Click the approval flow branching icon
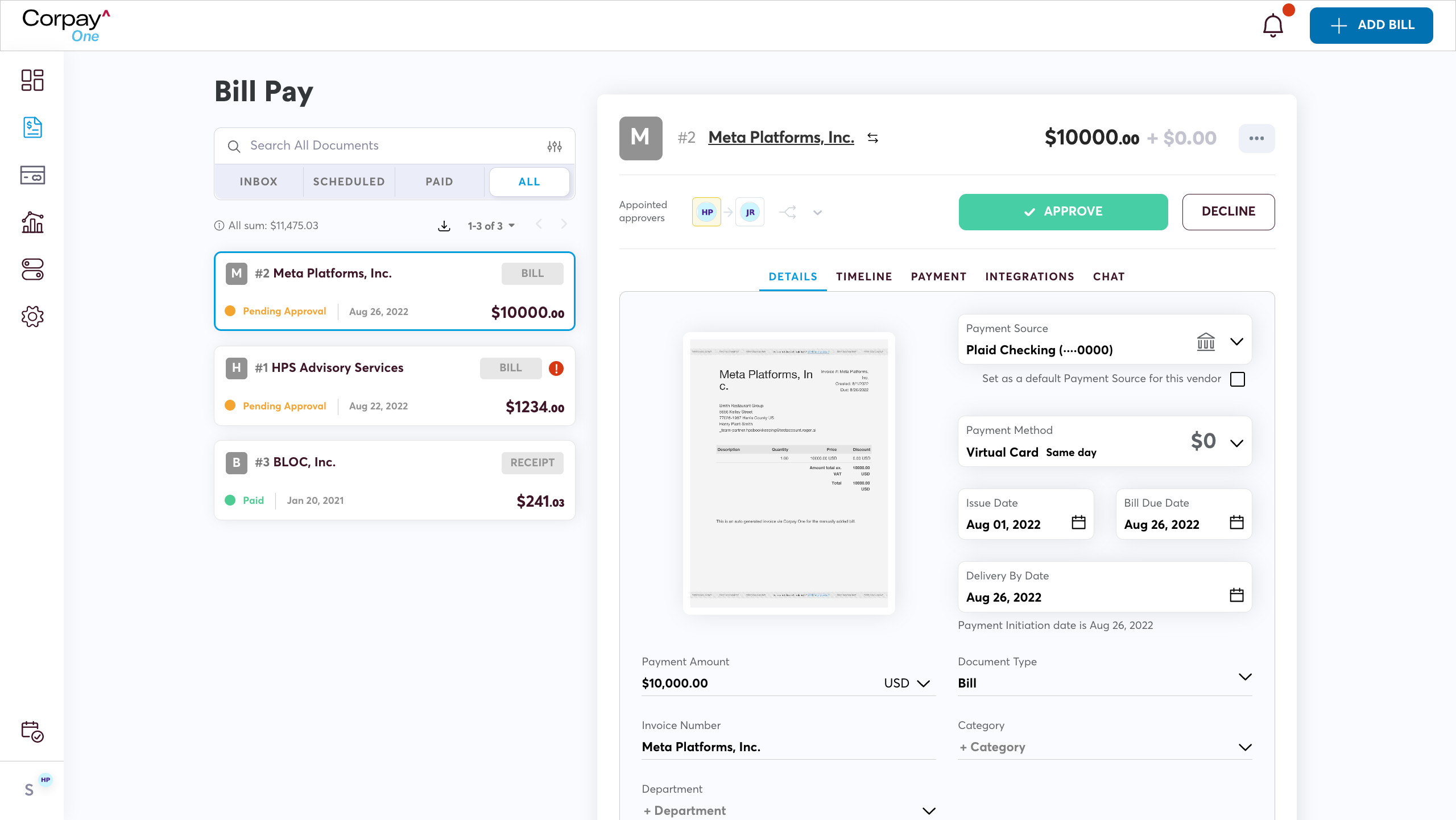Image resolution: width=1456 pixels, height=820 pixels. click(788, 213)
